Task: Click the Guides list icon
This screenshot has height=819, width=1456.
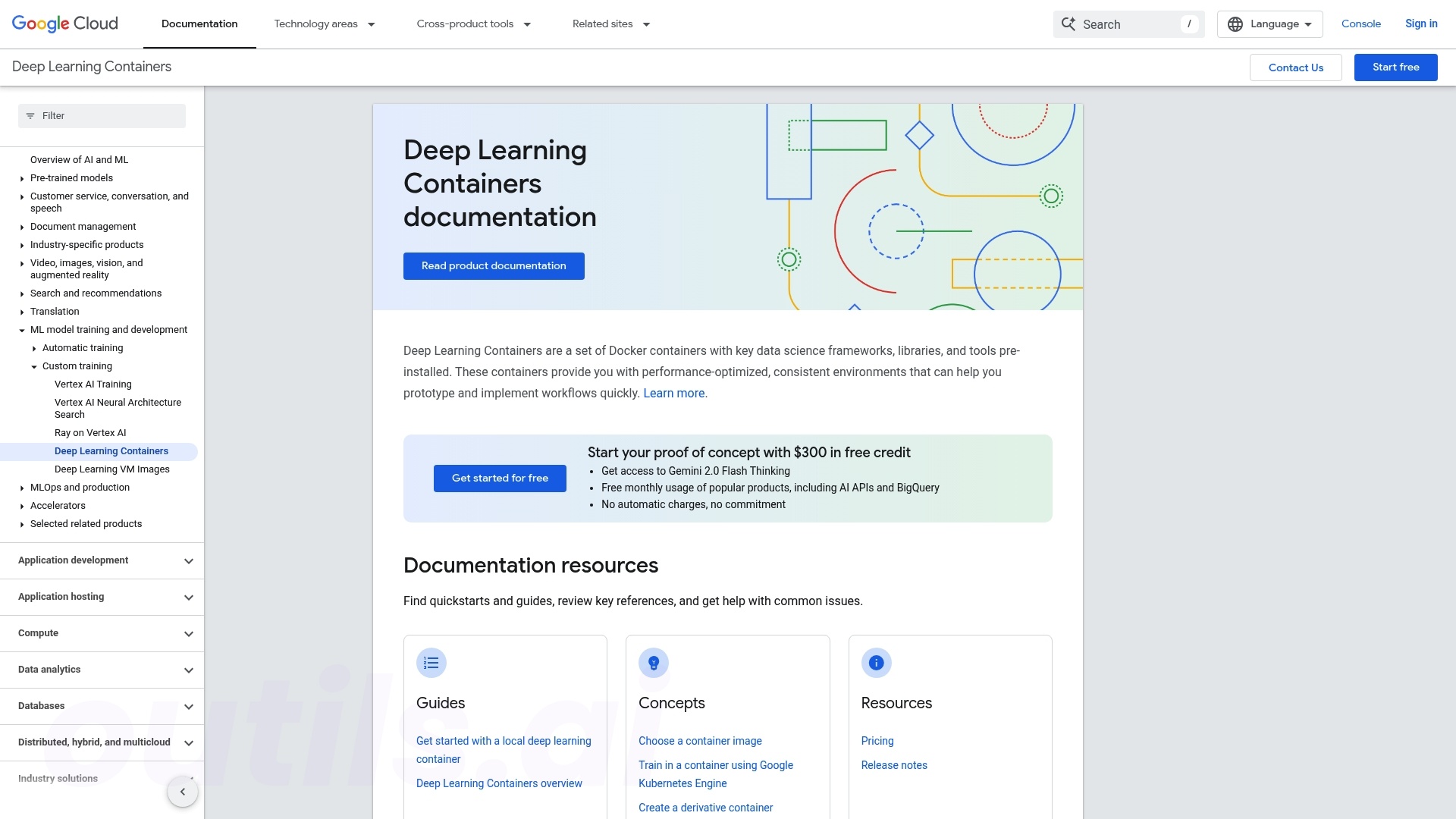Action: point(431,664)
